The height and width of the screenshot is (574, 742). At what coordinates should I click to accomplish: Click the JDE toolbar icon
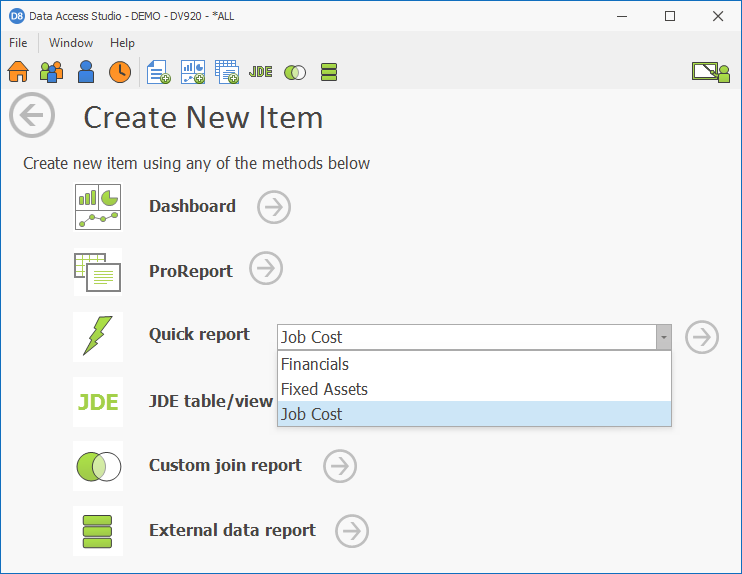click(x=261, y=71)
